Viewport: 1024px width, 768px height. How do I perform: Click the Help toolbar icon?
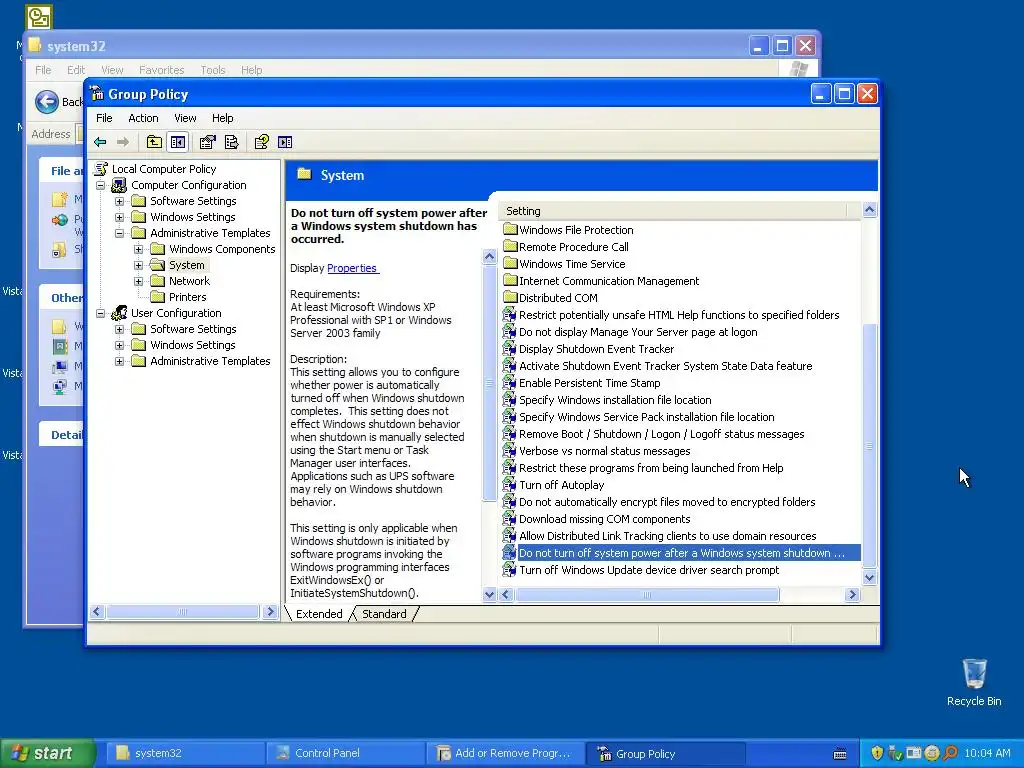(262, 142)
